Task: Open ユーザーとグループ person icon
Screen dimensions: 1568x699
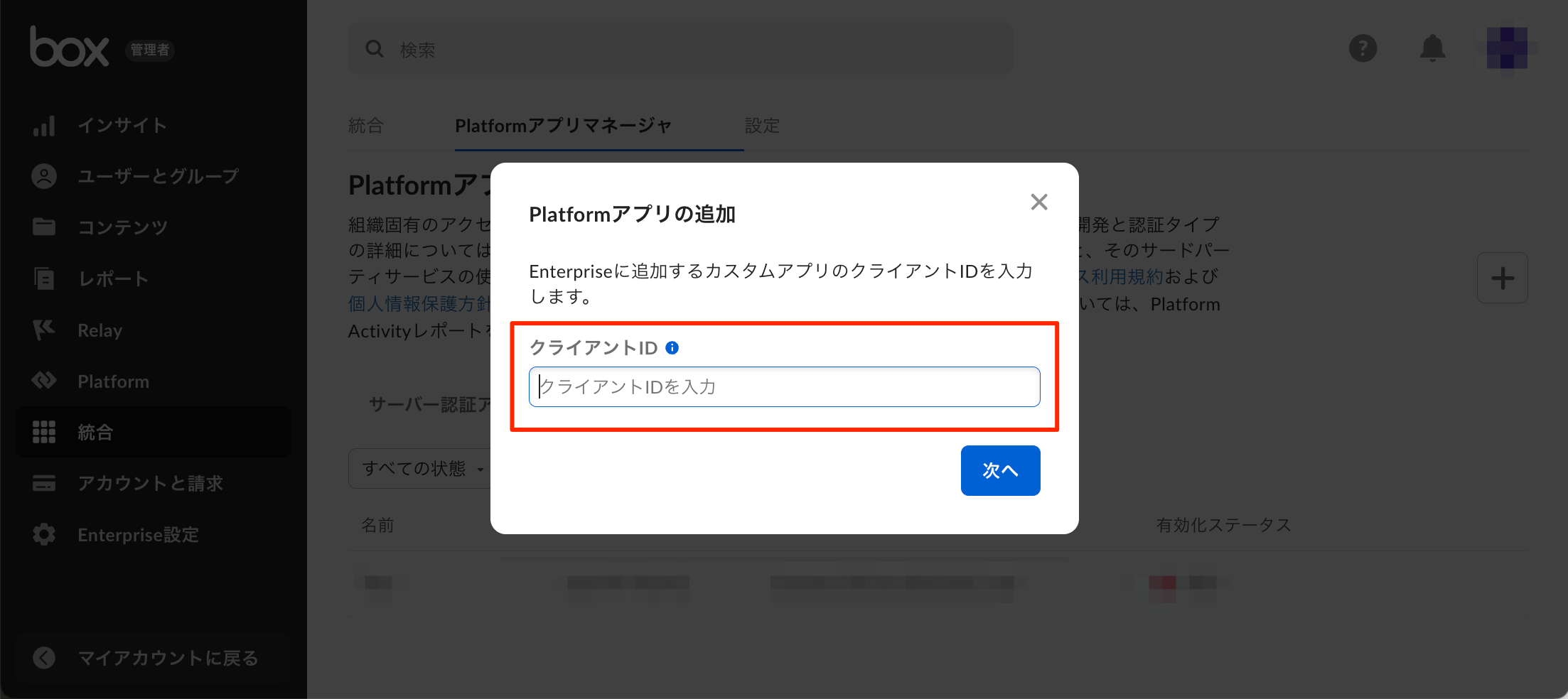Action: tap(44, 176)
